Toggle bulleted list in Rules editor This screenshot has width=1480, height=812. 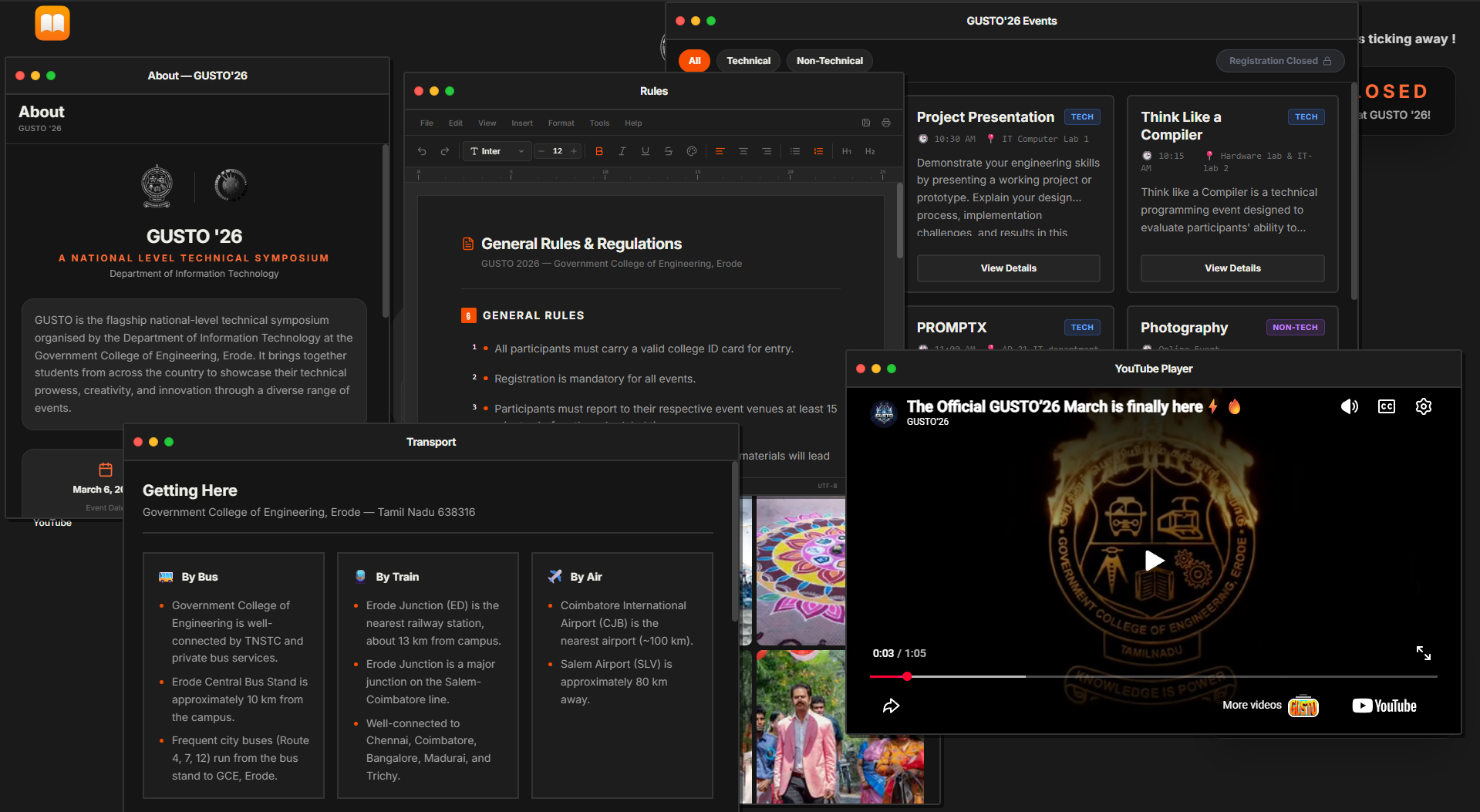[x=795, y=151]
